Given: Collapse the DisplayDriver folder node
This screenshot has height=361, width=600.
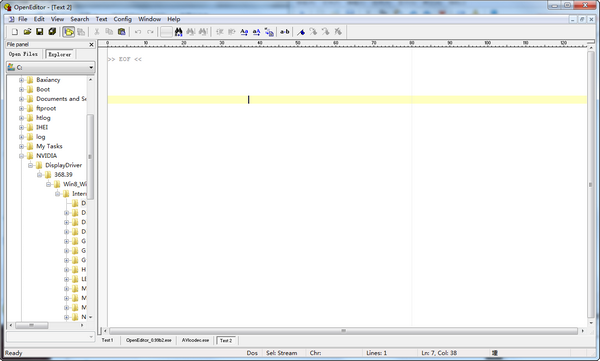Looking at the screenshot, I should (31, 165).
